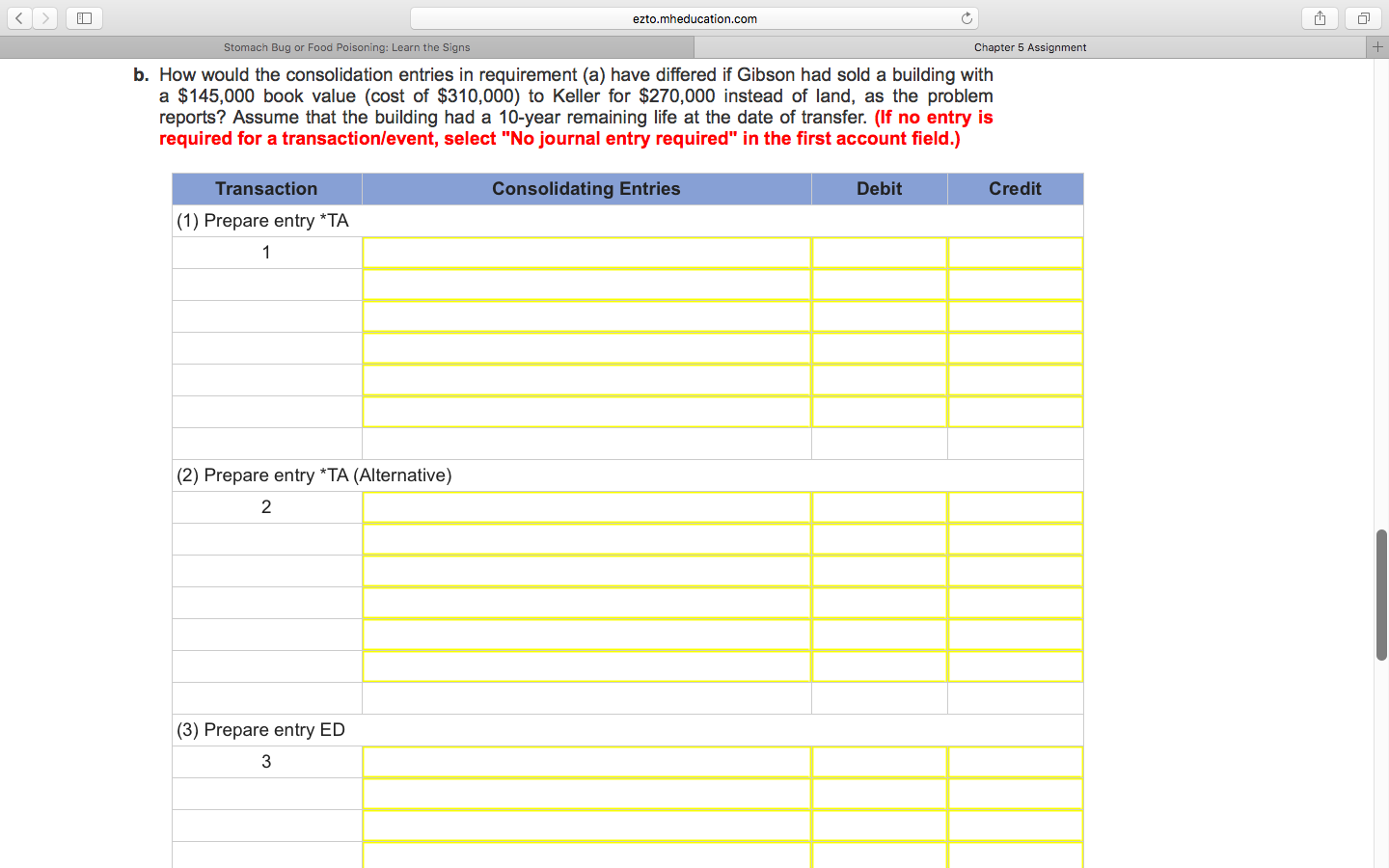Click the credit field in entry 3's third row
Screen dimensions: 1389x868
1016,826
